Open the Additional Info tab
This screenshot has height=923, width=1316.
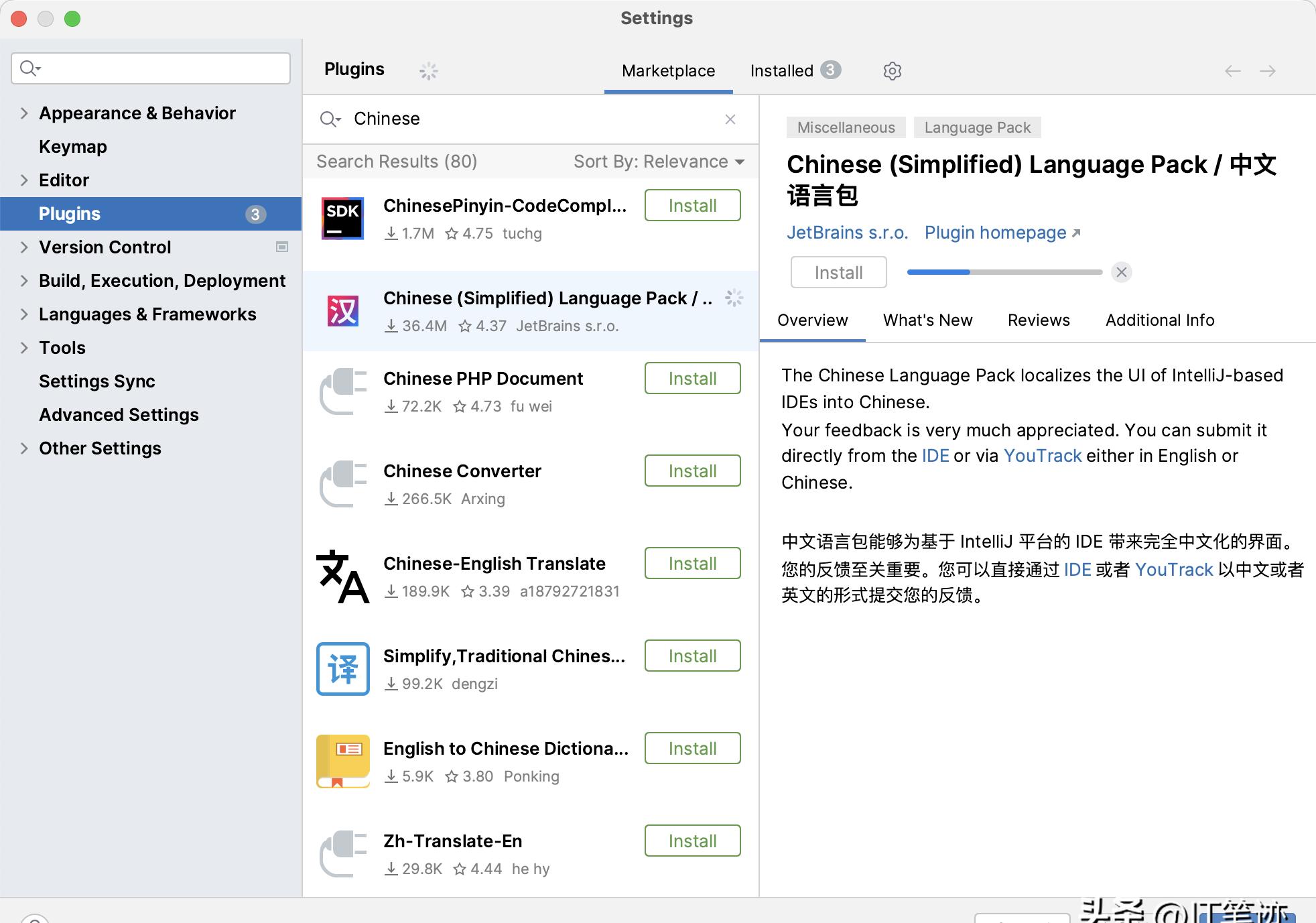point(1160,320)
